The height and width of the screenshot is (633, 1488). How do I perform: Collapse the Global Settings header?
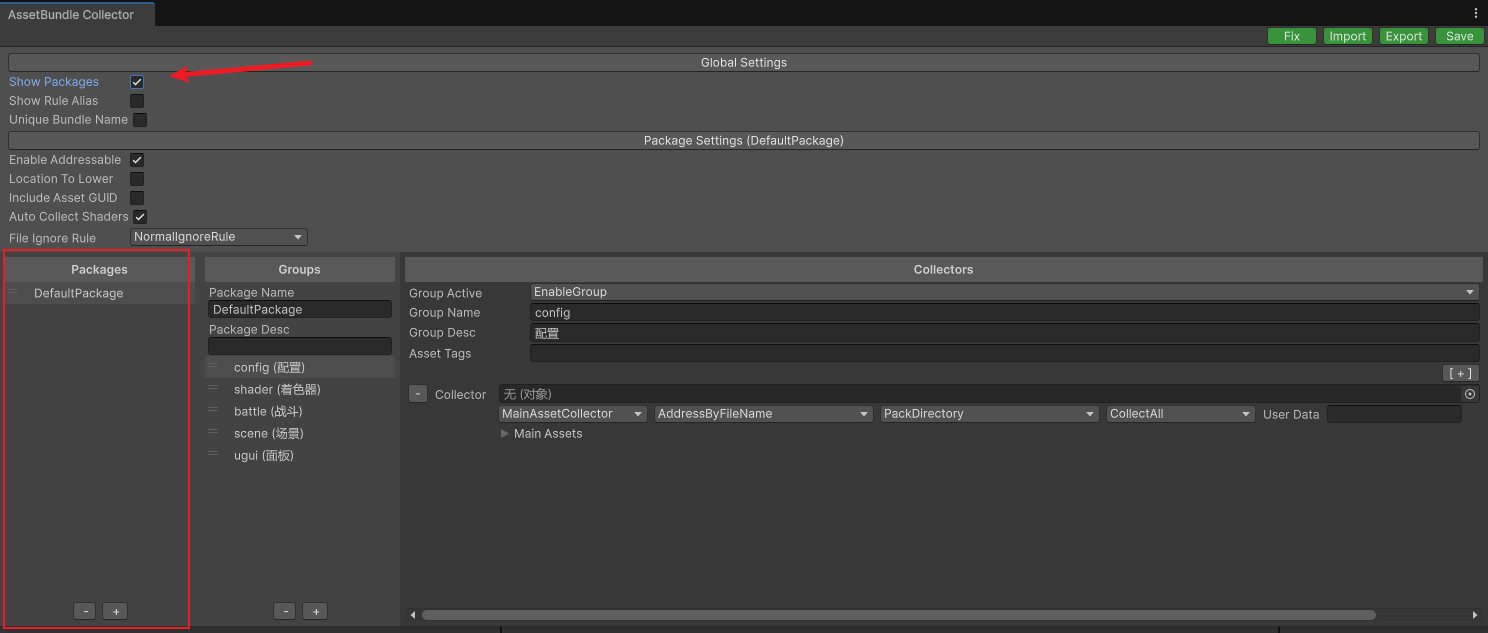pyautogui.click(x=743, y=62)
